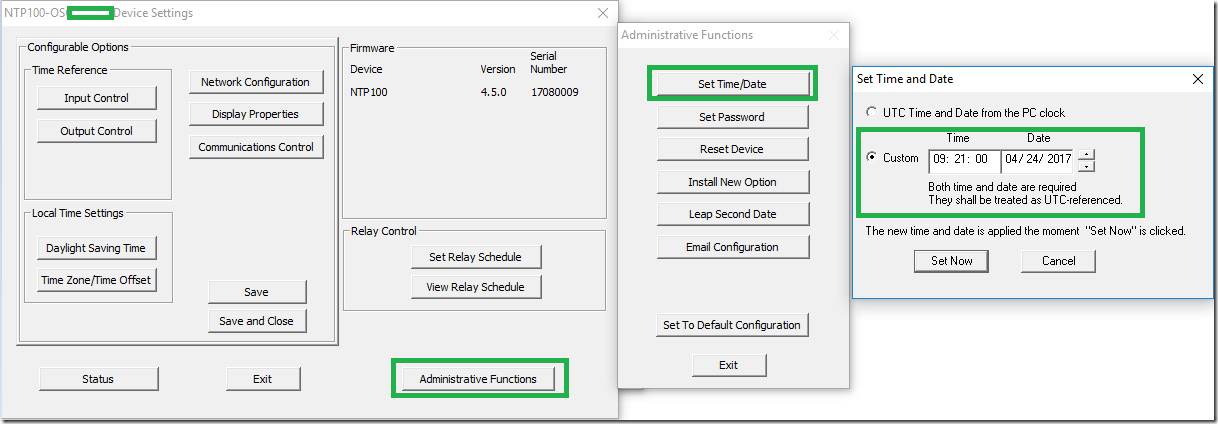
Task: Open Network Configuration
Action: [255, 82]
